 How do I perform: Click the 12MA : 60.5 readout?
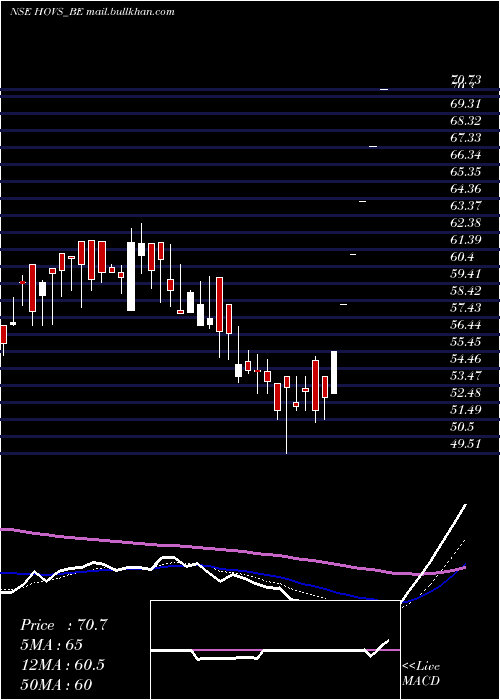pyautogui.click(x=62, y=665)
